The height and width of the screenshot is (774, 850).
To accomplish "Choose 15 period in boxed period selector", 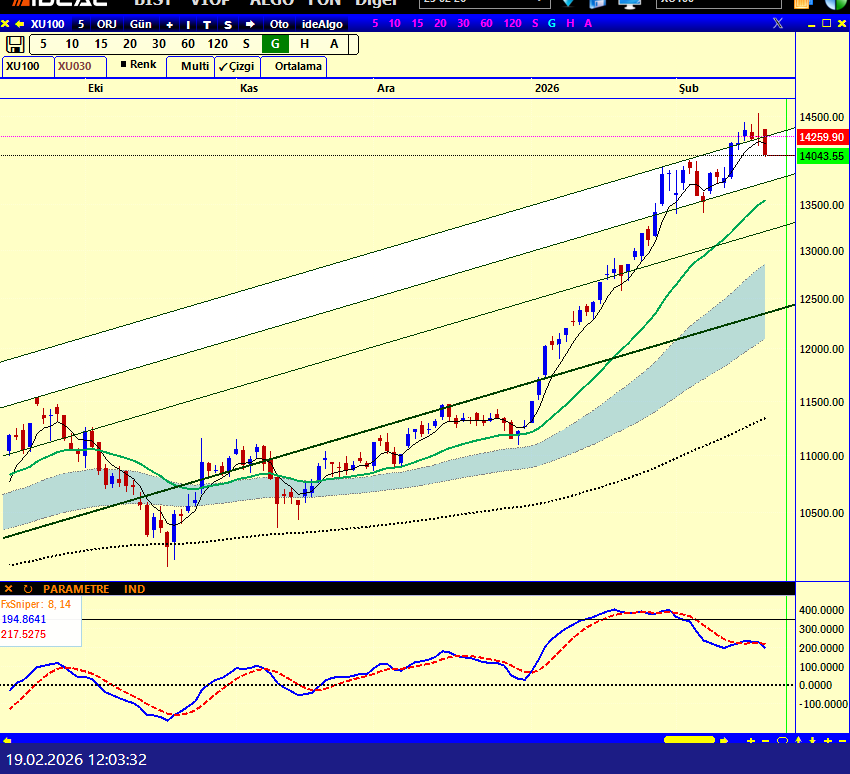I will pyautogui.click(x=101, y=44).
